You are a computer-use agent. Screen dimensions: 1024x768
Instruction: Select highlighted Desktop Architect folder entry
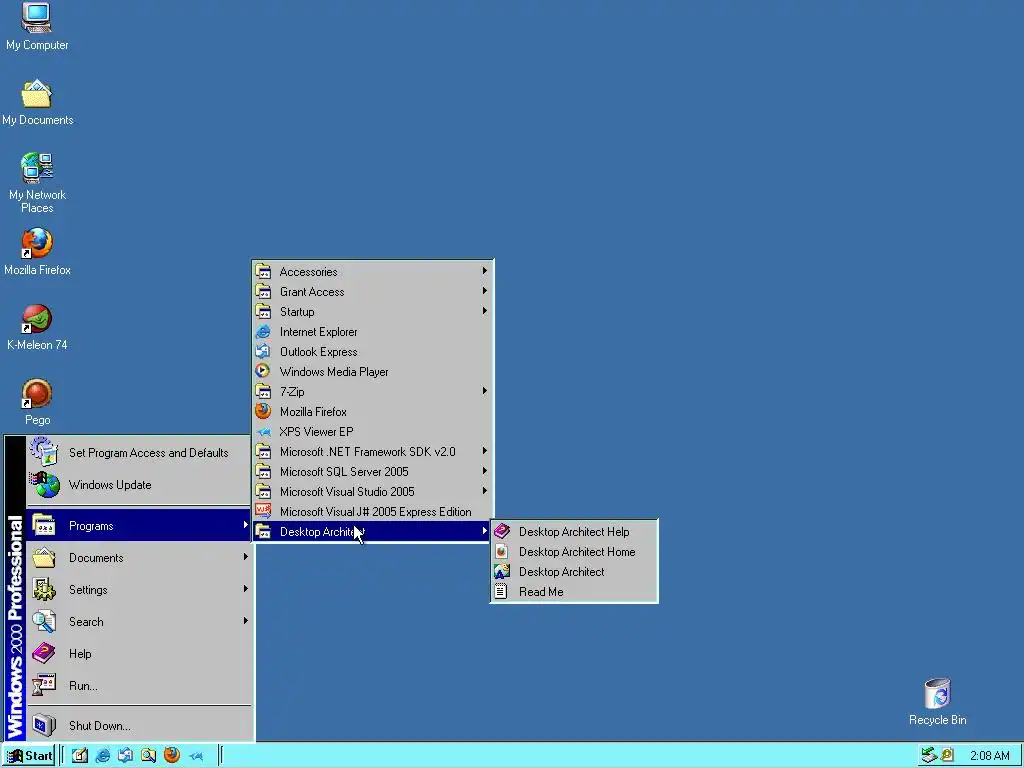tap(372, 532)
